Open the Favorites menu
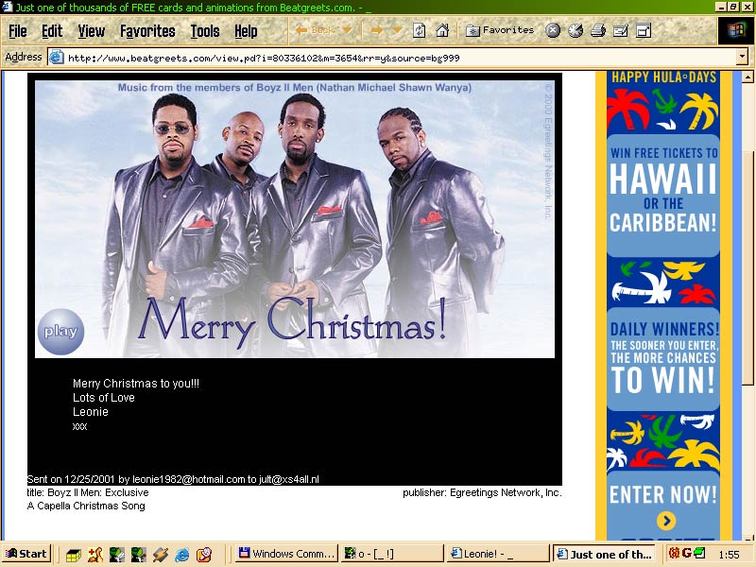Image resolution: width=756 pixels, height=567 pixels. [148, 31]
